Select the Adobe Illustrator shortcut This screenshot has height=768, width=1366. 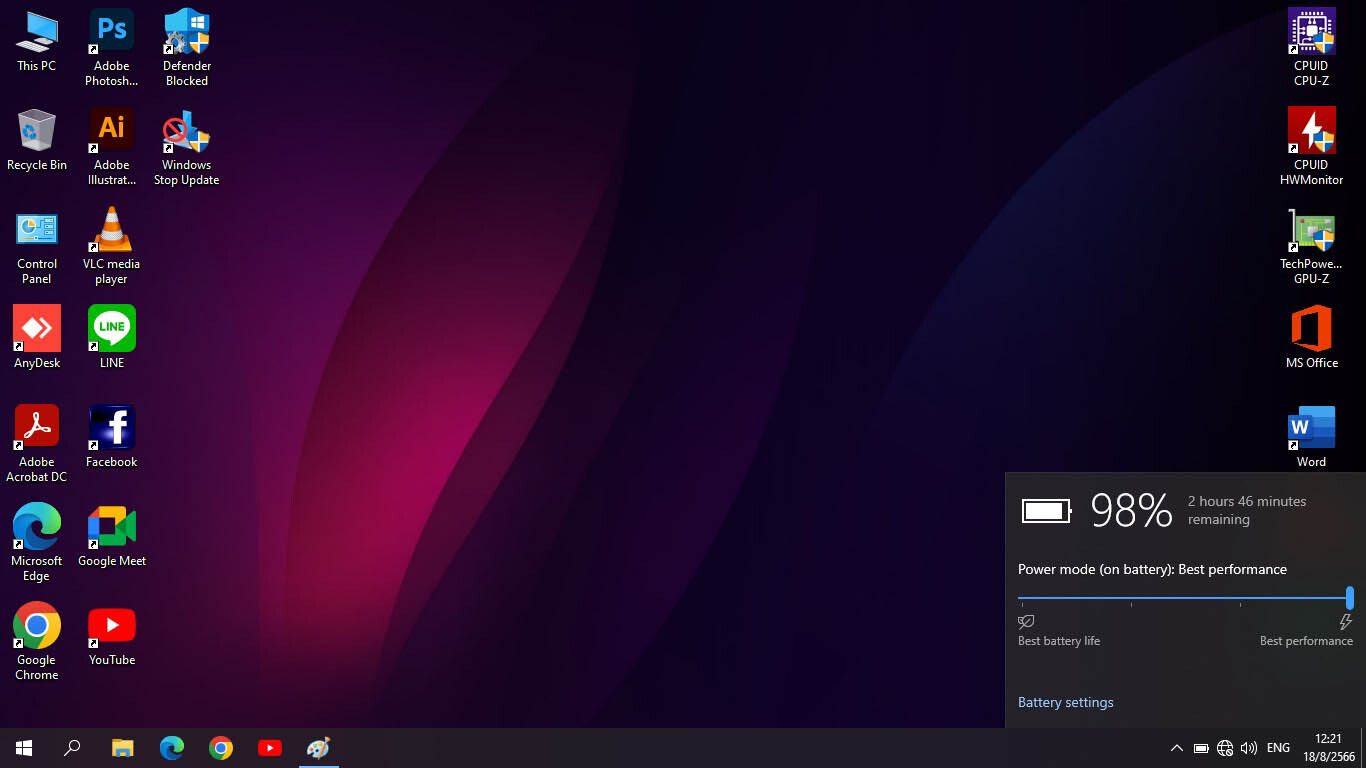112,147
